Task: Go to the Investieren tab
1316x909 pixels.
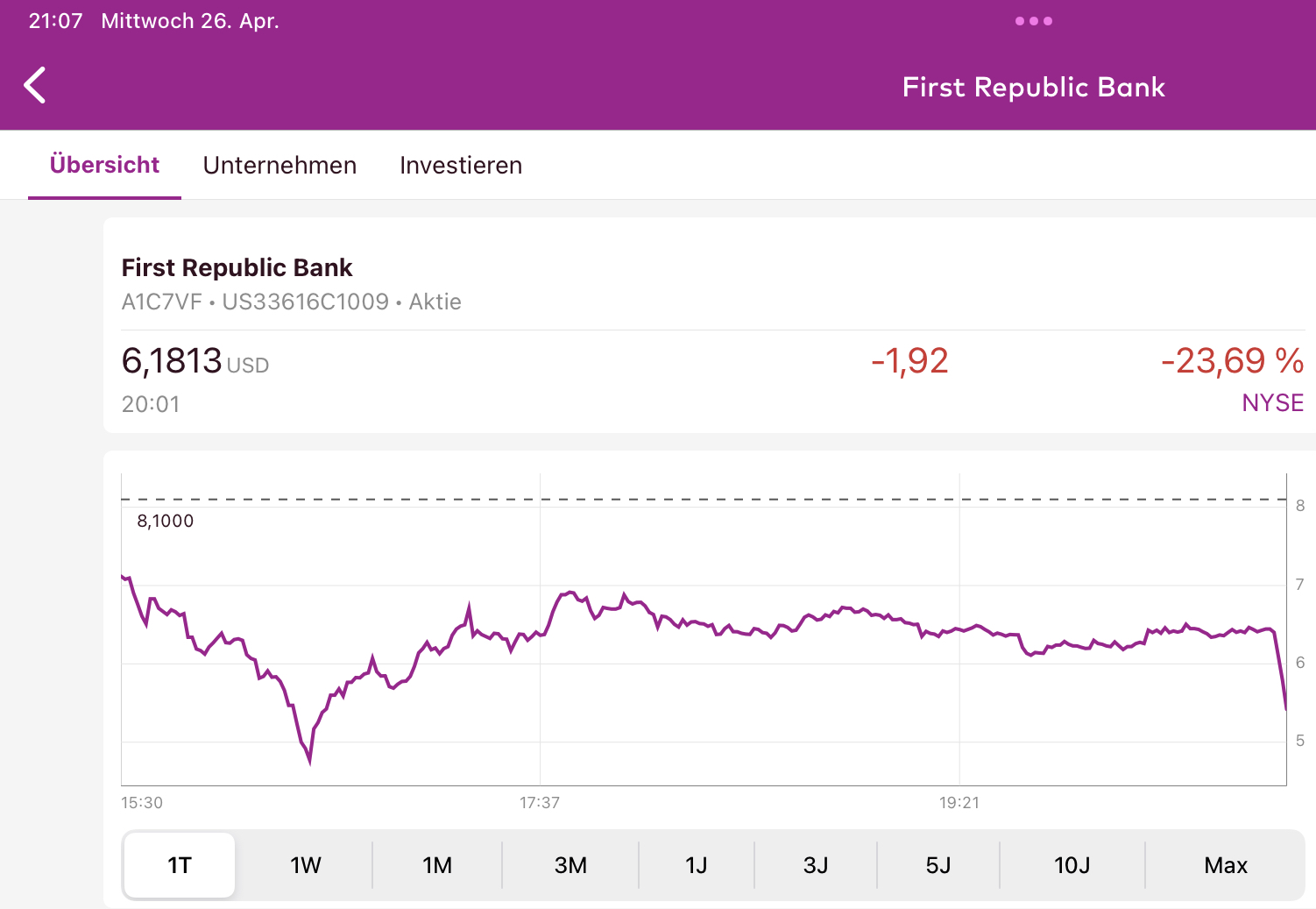Action: click(x=461, y=165)
